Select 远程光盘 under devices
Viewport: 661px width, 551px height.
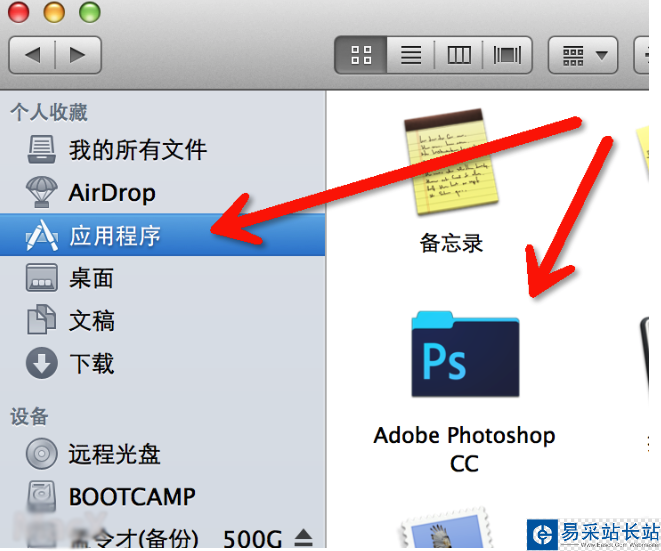(162, 454)
